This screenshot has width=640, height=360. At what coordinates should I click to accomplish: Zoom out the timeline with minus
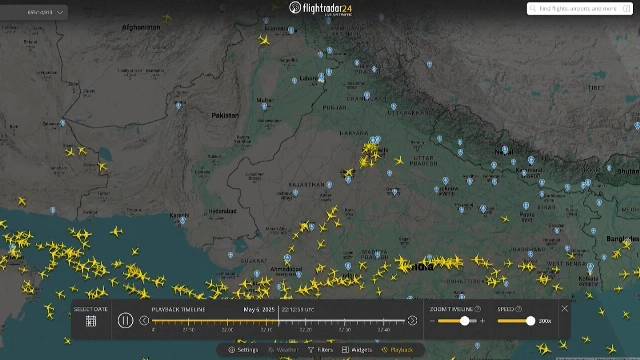[x=432, y=321]
